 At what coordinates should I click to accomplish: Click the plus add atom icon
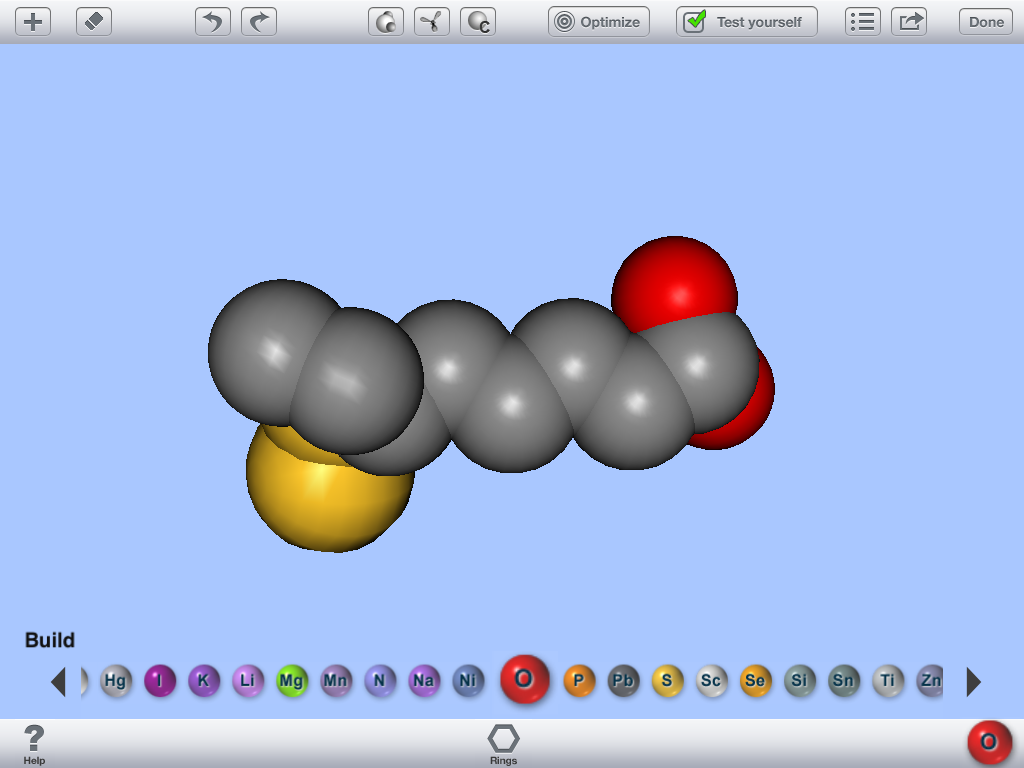(x=33, y=22)
